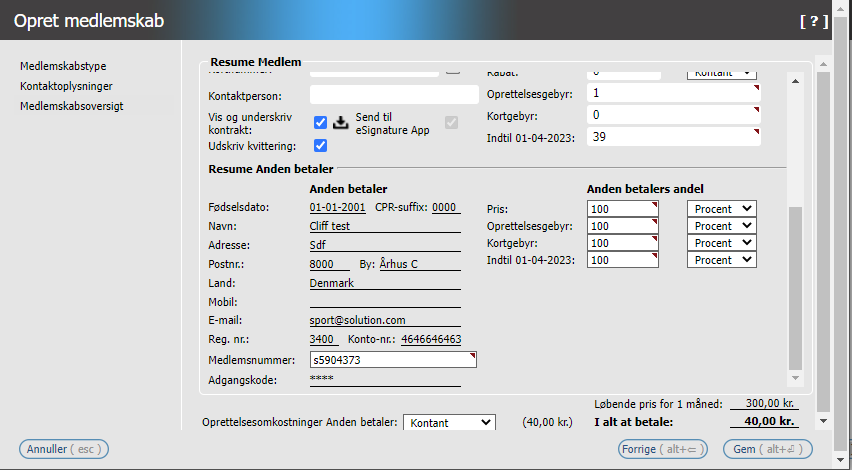Click the inner panel scroll down arrow

tap(795, 378)
